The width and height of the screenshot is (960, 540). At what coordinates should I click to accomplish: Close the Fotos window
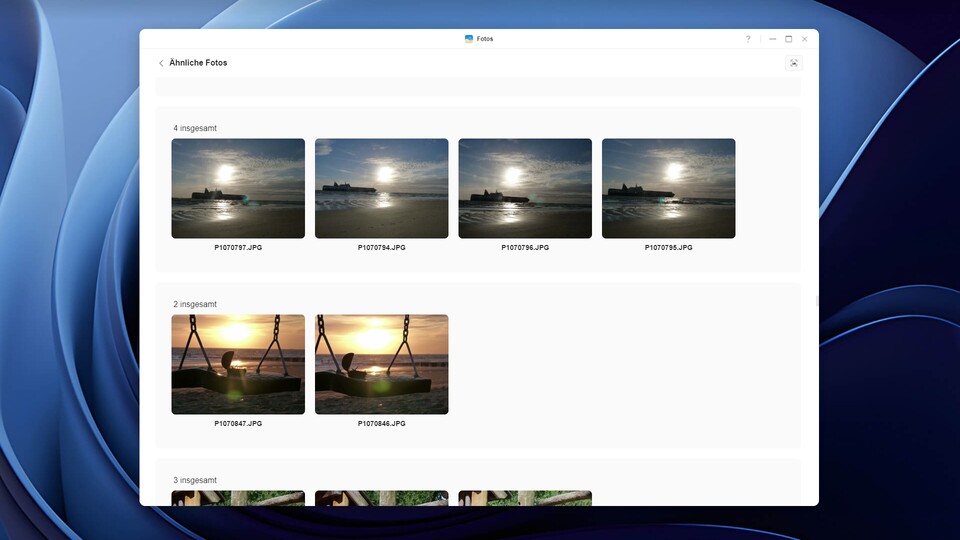pyautogui.click(x=805, y=39)
